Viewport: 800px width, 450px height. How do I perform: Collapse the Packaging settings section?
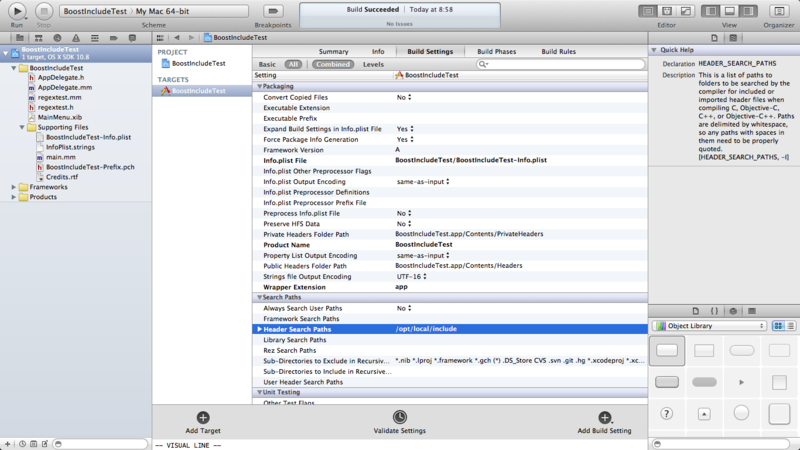pos(259,87)
